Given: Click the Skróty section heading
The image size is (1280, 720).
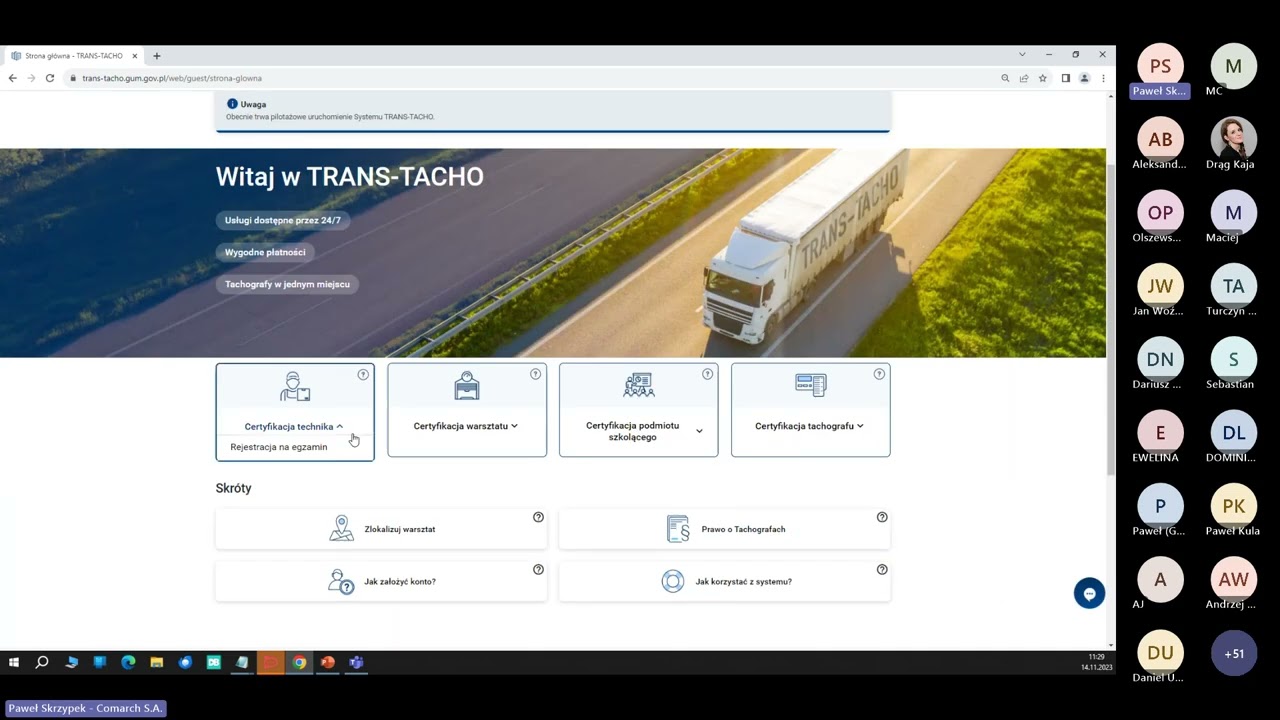Looking at the screenshot, I should point(234,488).
